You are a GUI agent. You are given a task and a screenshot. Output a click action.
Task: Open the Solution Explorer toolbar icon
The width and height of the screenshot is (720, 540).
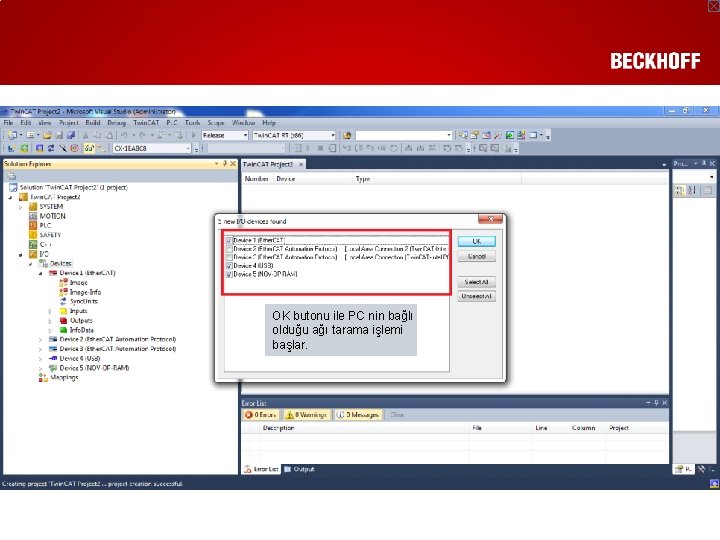pos(463,135)
